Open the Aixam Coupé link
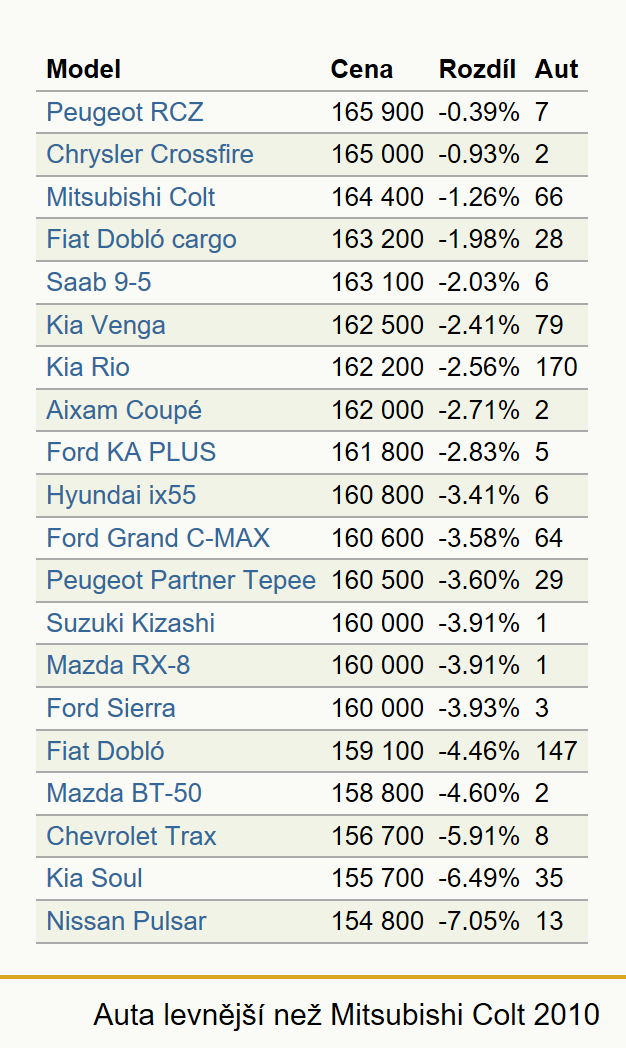Screen dimensions: 626x1048 coord(124,410)
